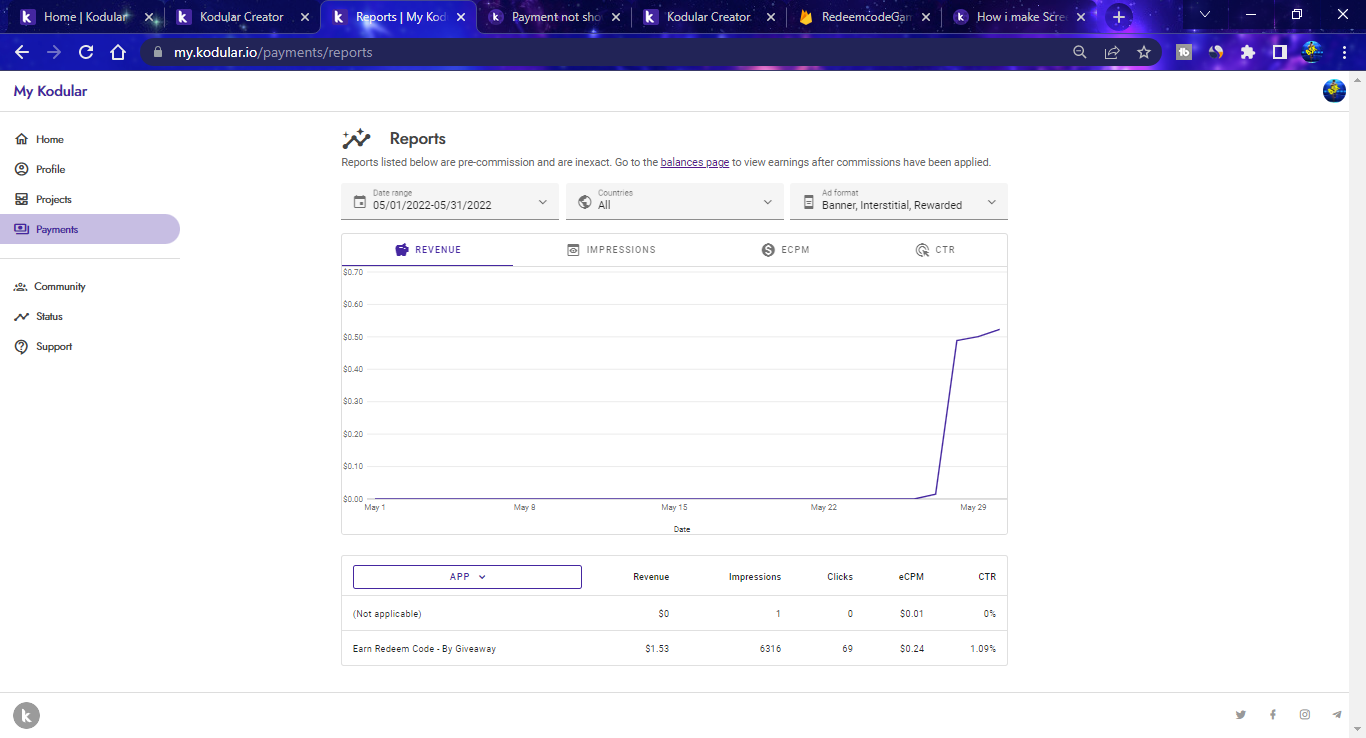Bookmark this page with star icon
Image resolution: width=1366 pixels, height=738 pixels.
(1144, 52)
